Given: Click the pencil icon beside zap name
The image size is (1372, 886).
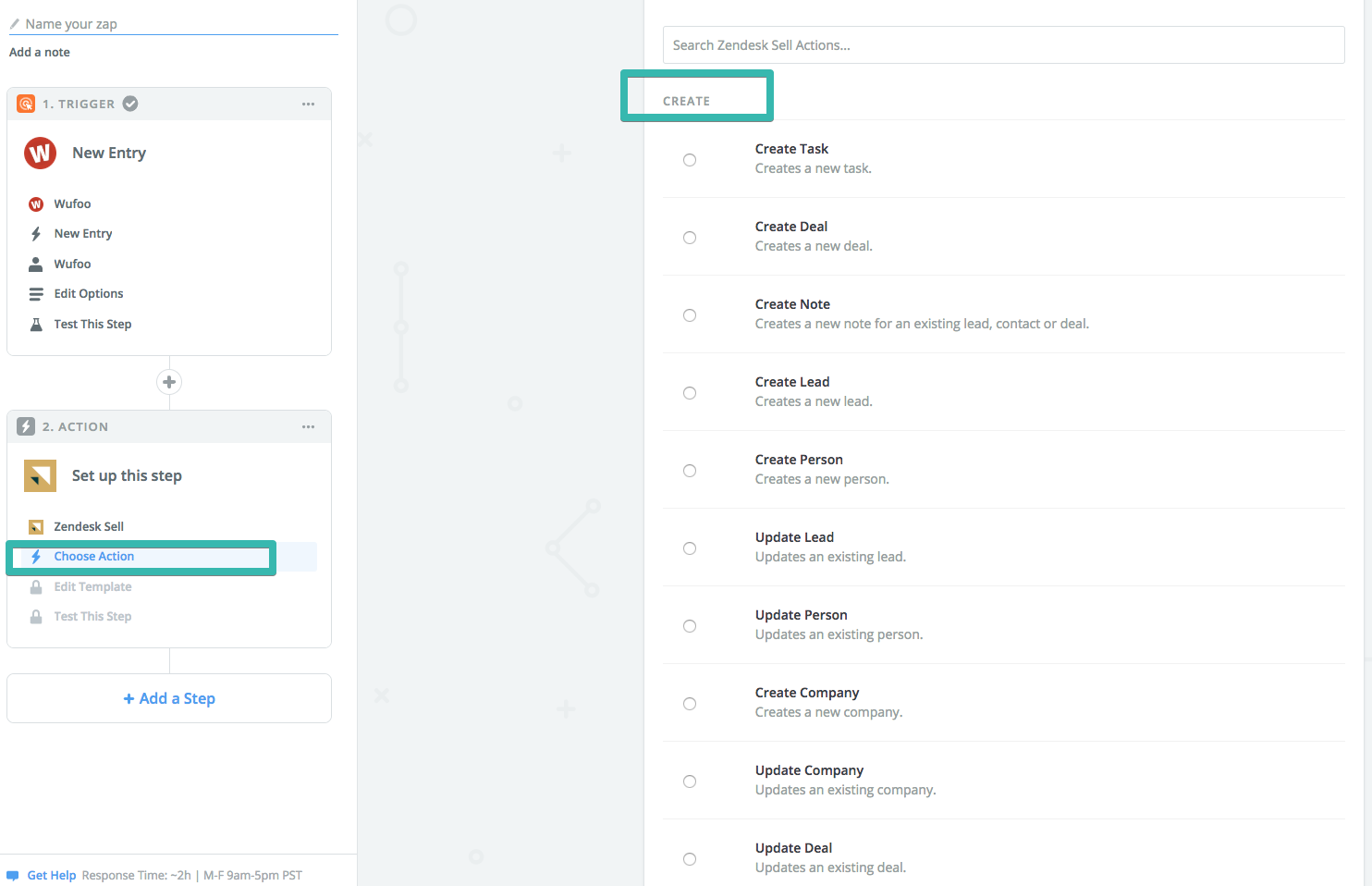Looking at the screenshot, I should [x=15, y=24].
